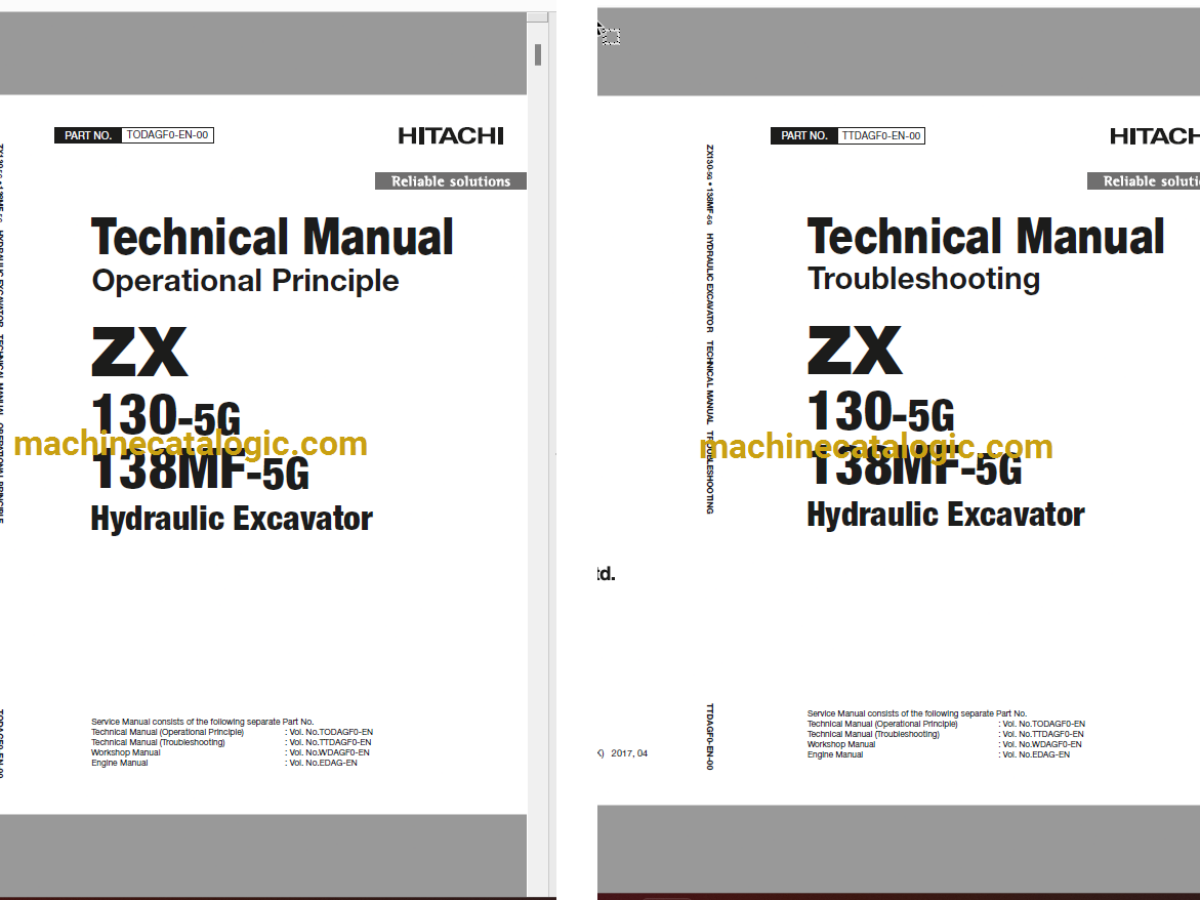Click the Reliable solutions banner on left page
This screenshot has width=1200, height=900.
(451, 181)
